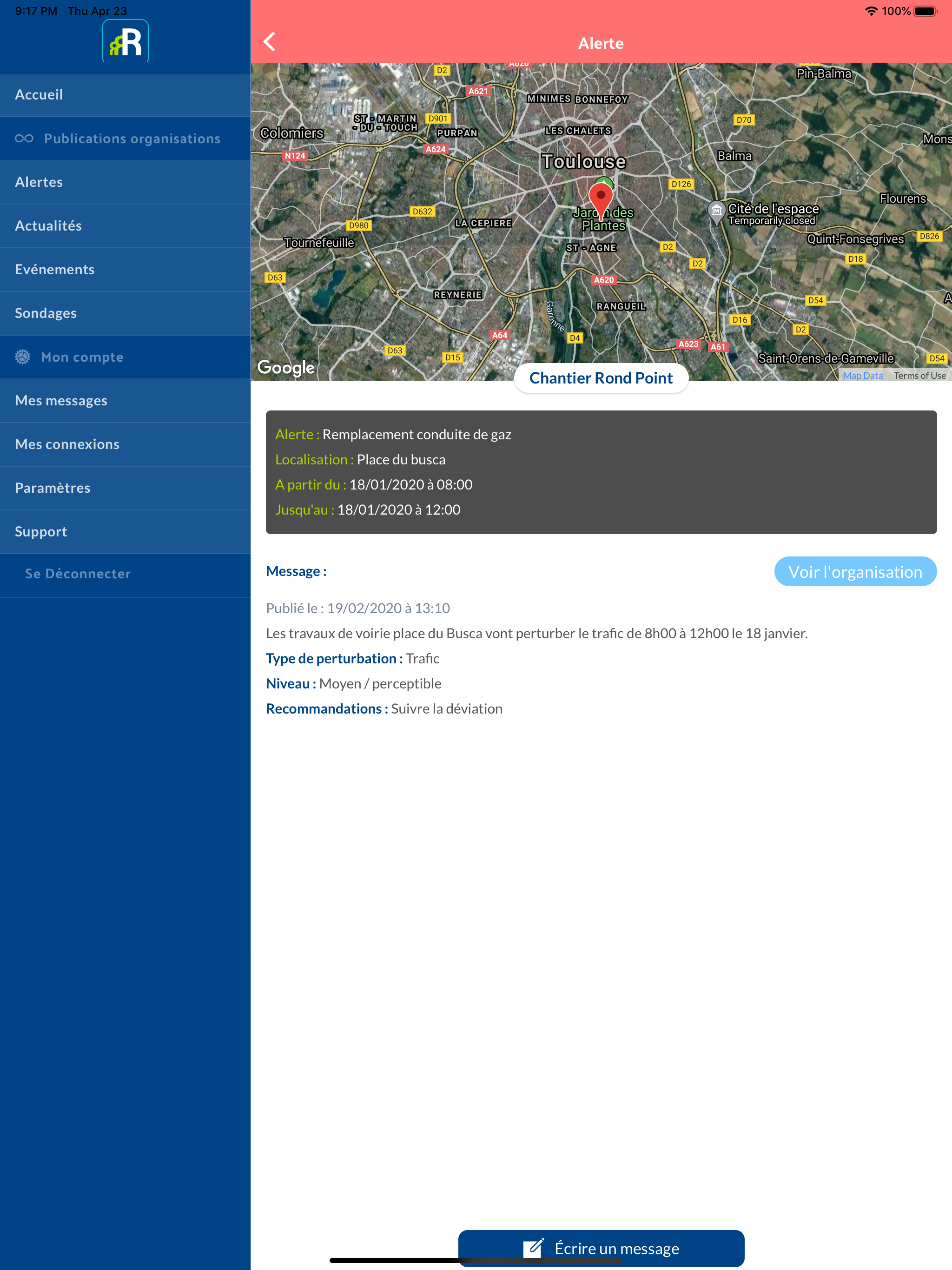The height and width of the screenshot is (1270, 952).
Task: Click the Colomiers label on map
Action: 291,133
